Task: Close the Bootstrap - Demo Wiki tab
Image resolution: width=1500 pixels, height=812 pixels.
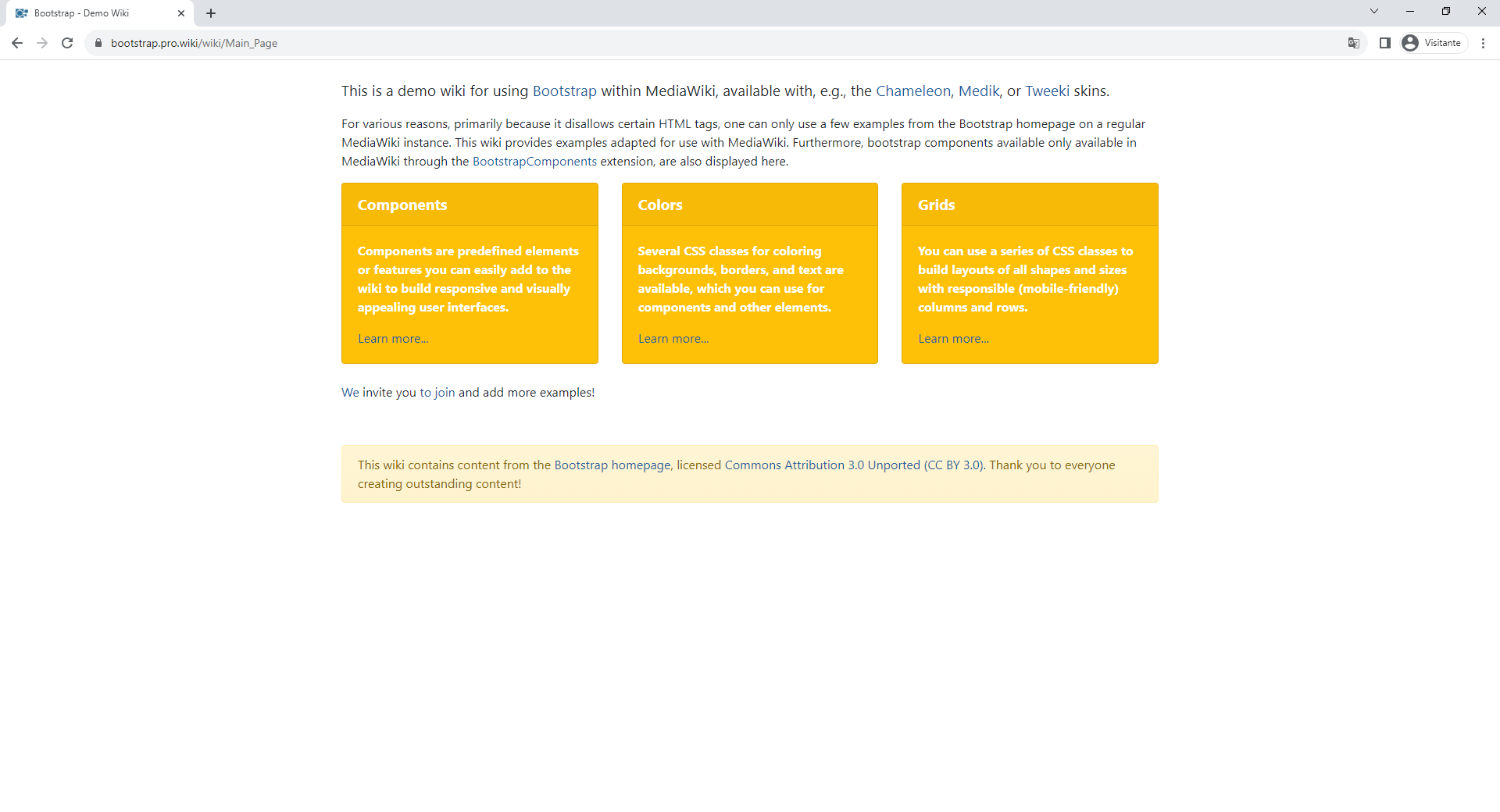Action: point(182,12)
